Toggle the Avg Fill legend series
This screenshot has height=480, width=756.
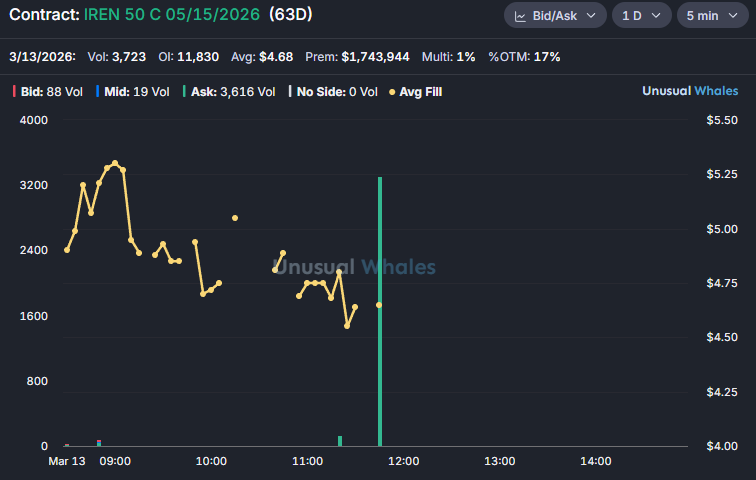(x=416, y=92)
